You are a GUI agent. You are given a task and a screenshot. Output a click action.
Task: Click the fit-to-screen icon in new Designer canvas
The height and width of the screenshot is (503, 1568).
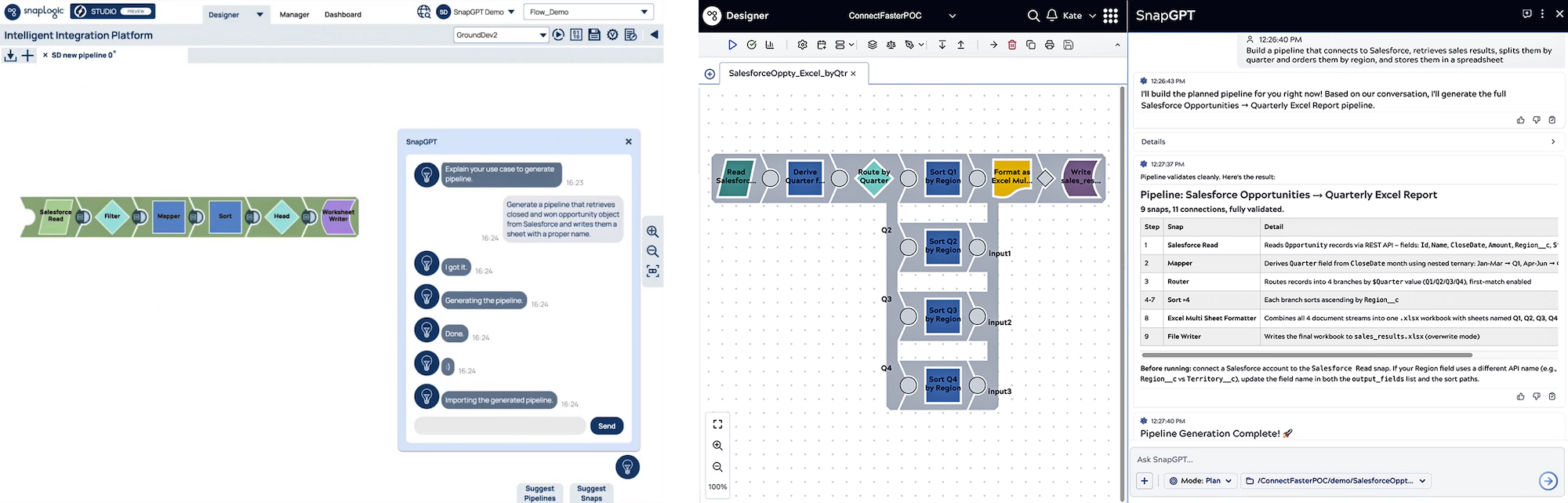[717, 424]
